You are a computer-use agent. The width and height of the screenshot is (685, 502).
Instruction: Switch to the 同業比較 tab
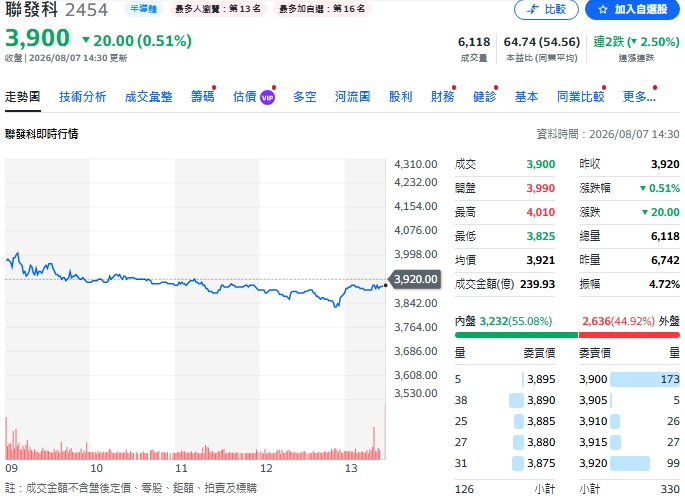coord(581,97)
